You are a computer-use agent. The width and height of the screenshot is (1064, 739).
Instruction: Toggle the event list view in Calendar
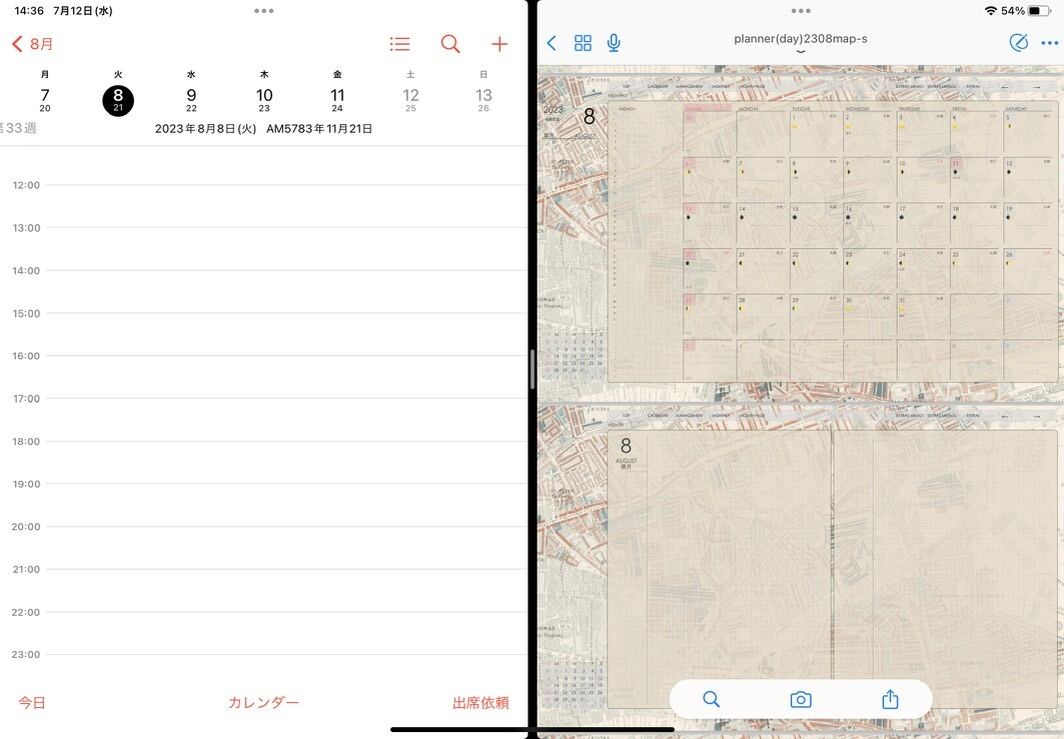(x=400, y=44)
